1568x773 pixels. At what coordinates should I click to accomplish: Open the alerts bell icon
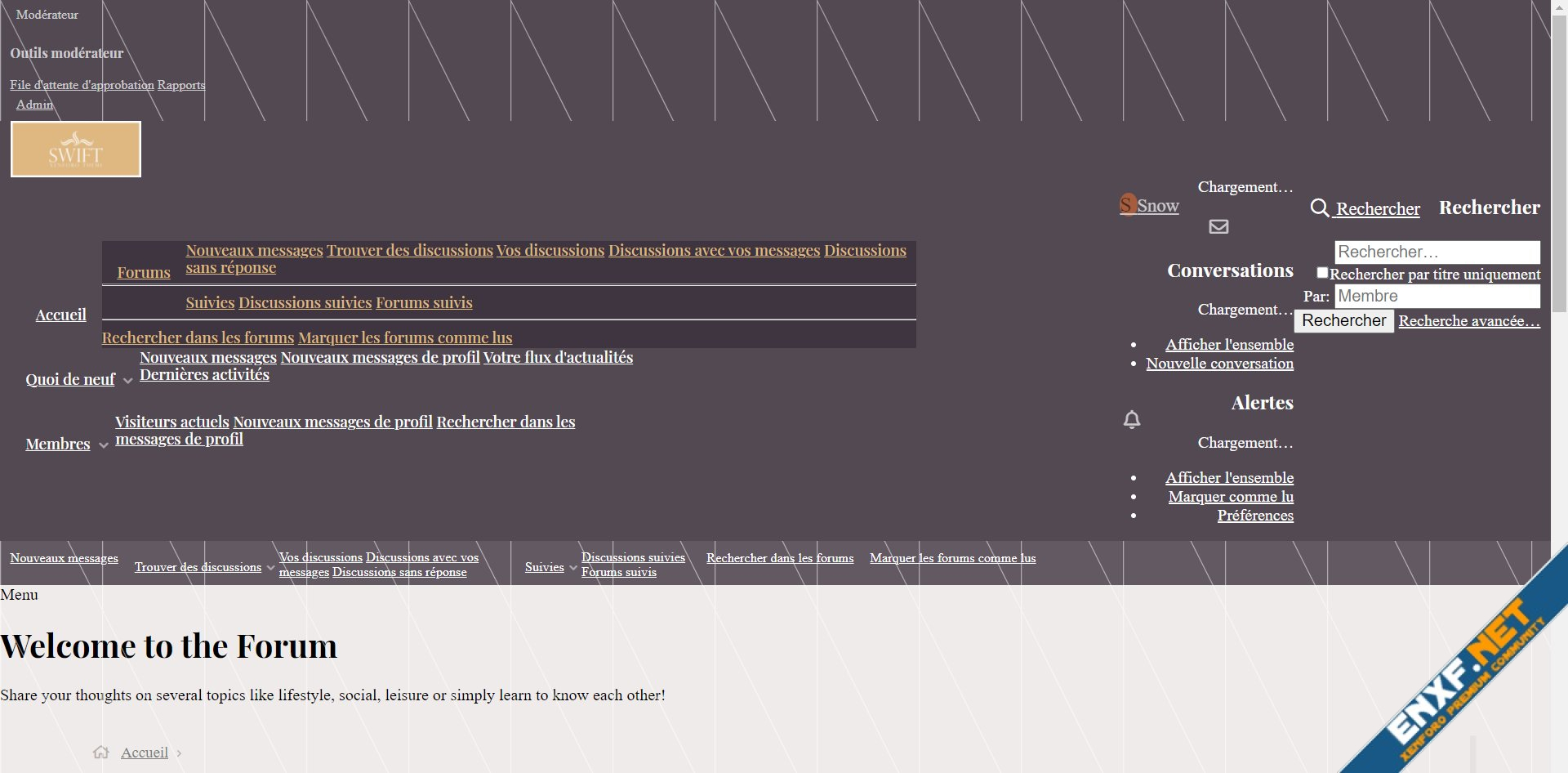(x=1132, y=420)
